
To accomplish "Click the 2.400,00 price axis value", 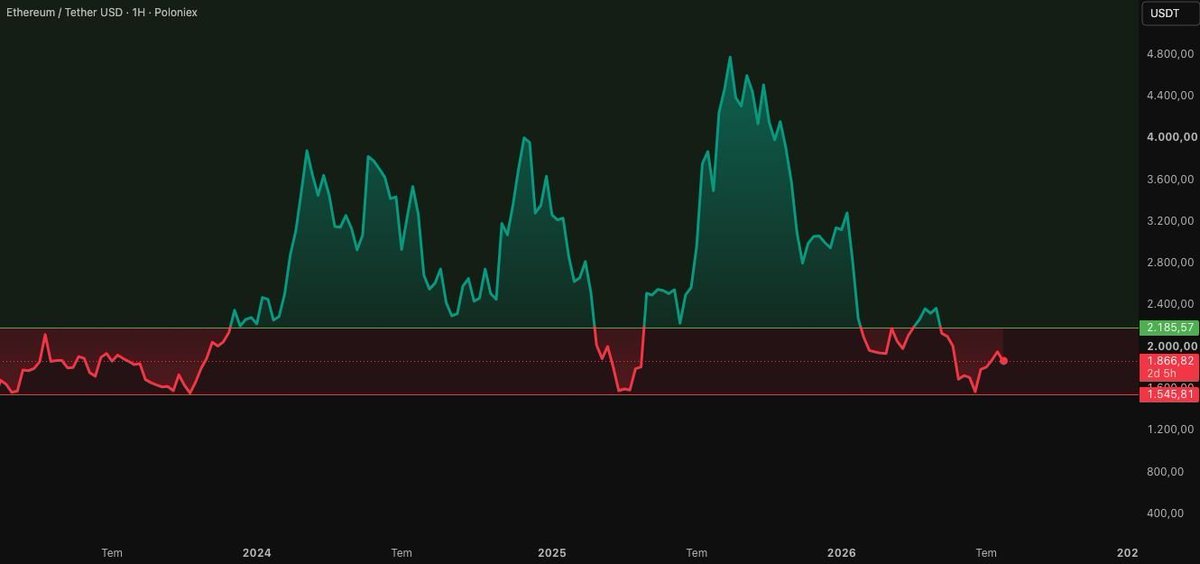I will (1170, 304).
